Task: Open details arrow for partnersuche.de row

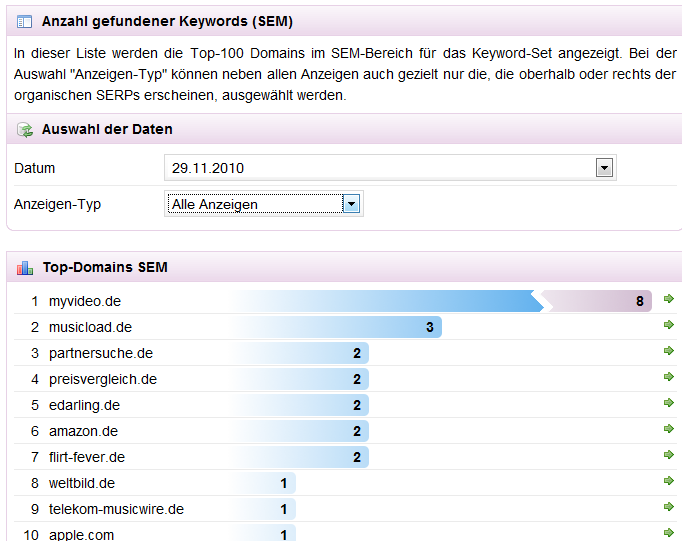Action: coord(669,351)
